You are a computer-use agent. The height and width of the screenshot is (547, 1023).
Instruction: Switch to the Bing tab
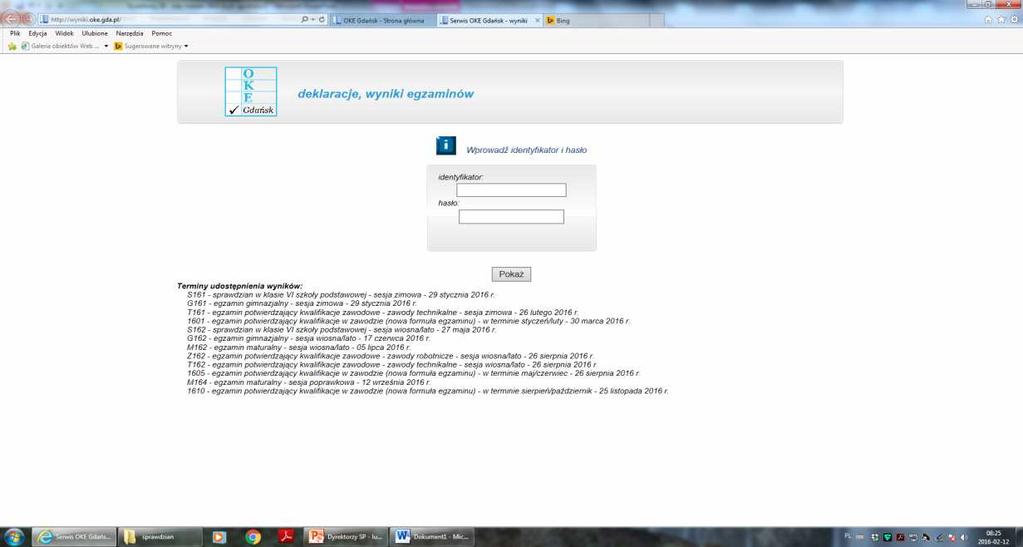[595, 20]
